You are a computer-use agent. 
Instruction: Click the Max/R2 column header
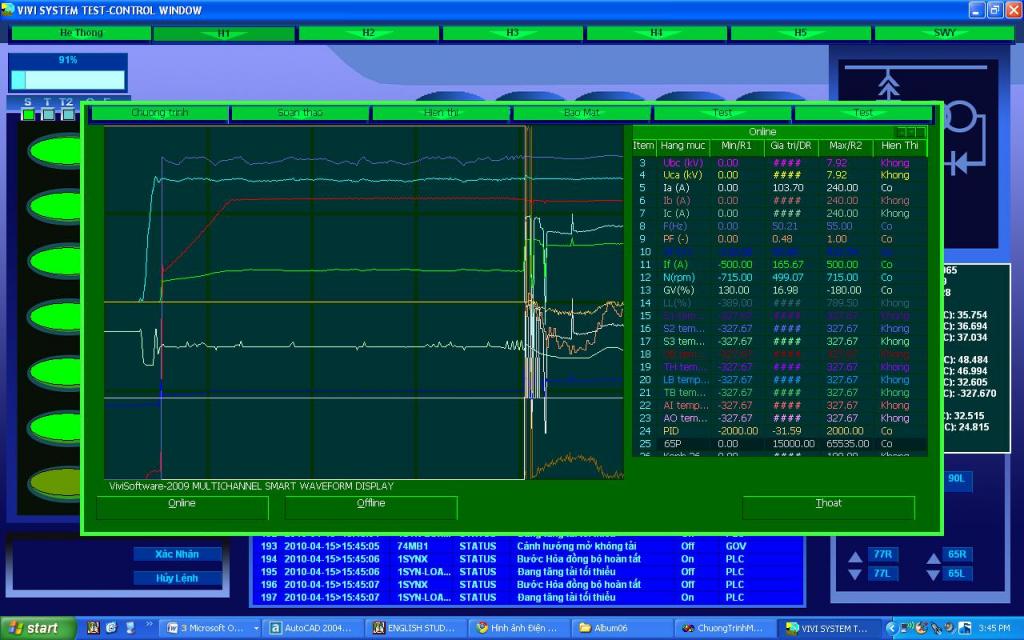tap(845, 146)
